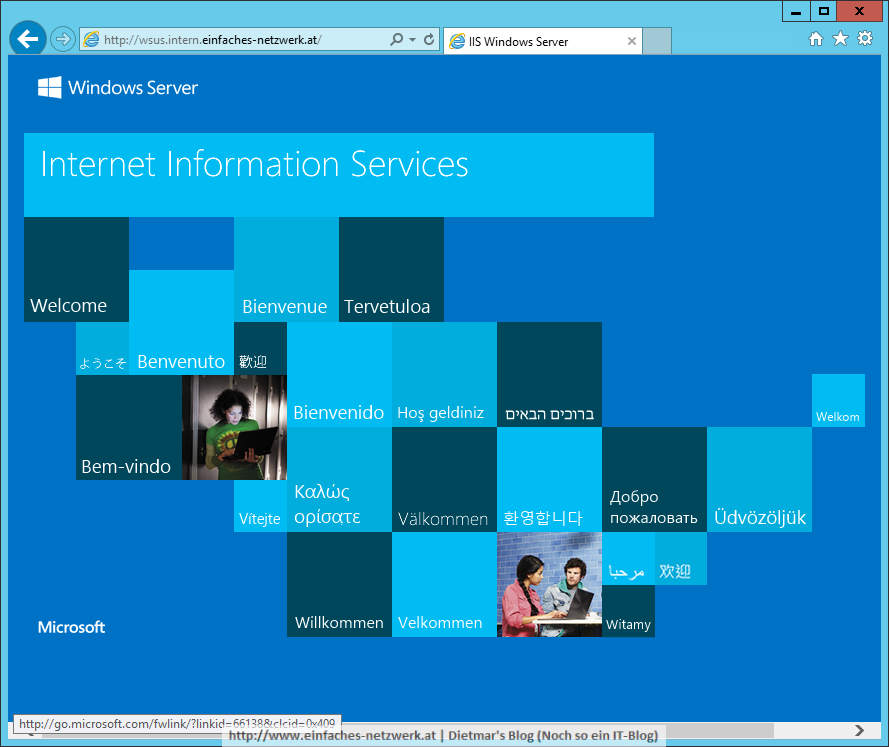Open a new tab with the blank tab button

pyautogui.click(x=657, y=41)
